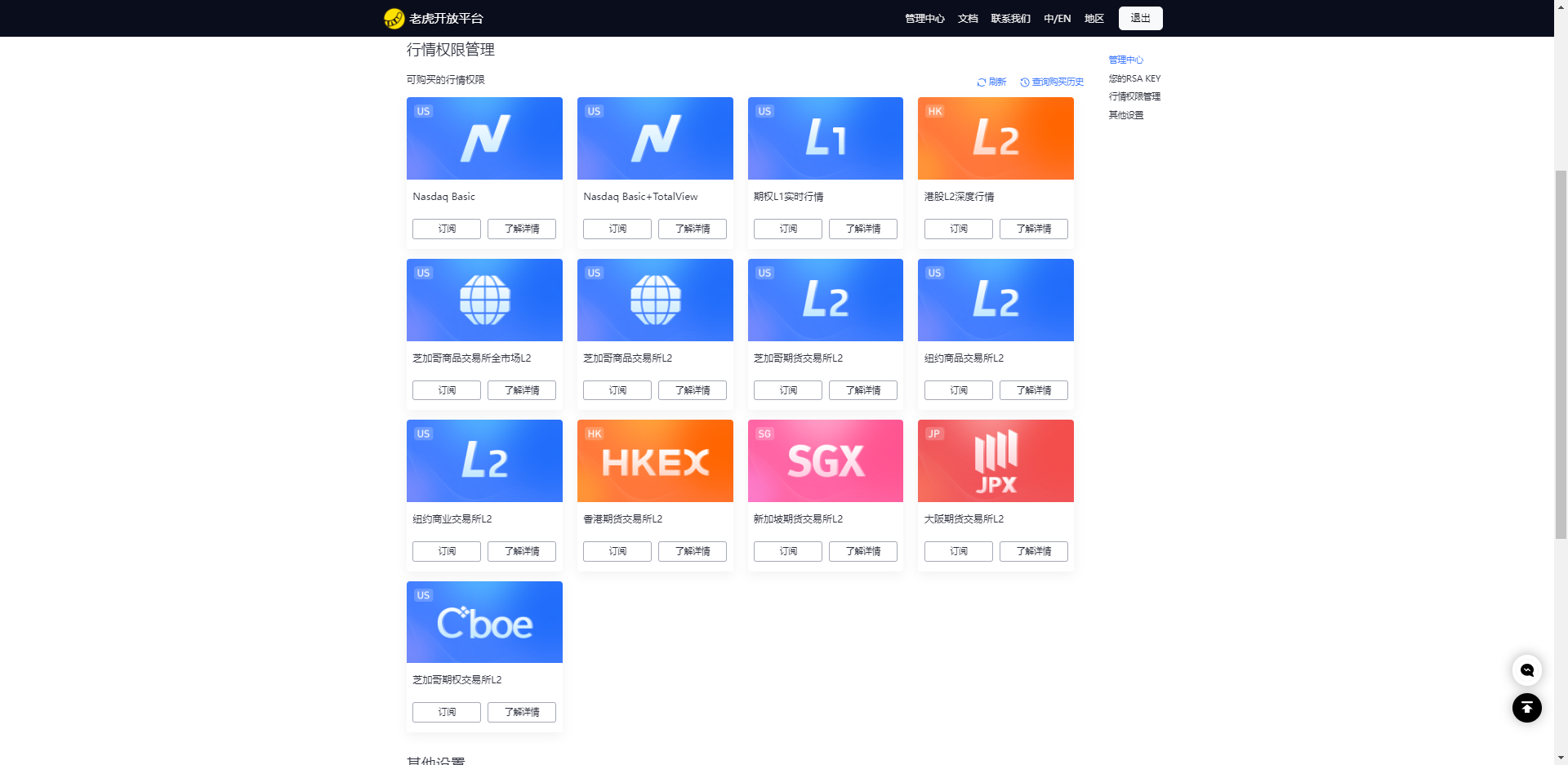Click 订阅 for 期权L1实时行情
This screenshot has width=1568, height=765.
coord(788,229)
